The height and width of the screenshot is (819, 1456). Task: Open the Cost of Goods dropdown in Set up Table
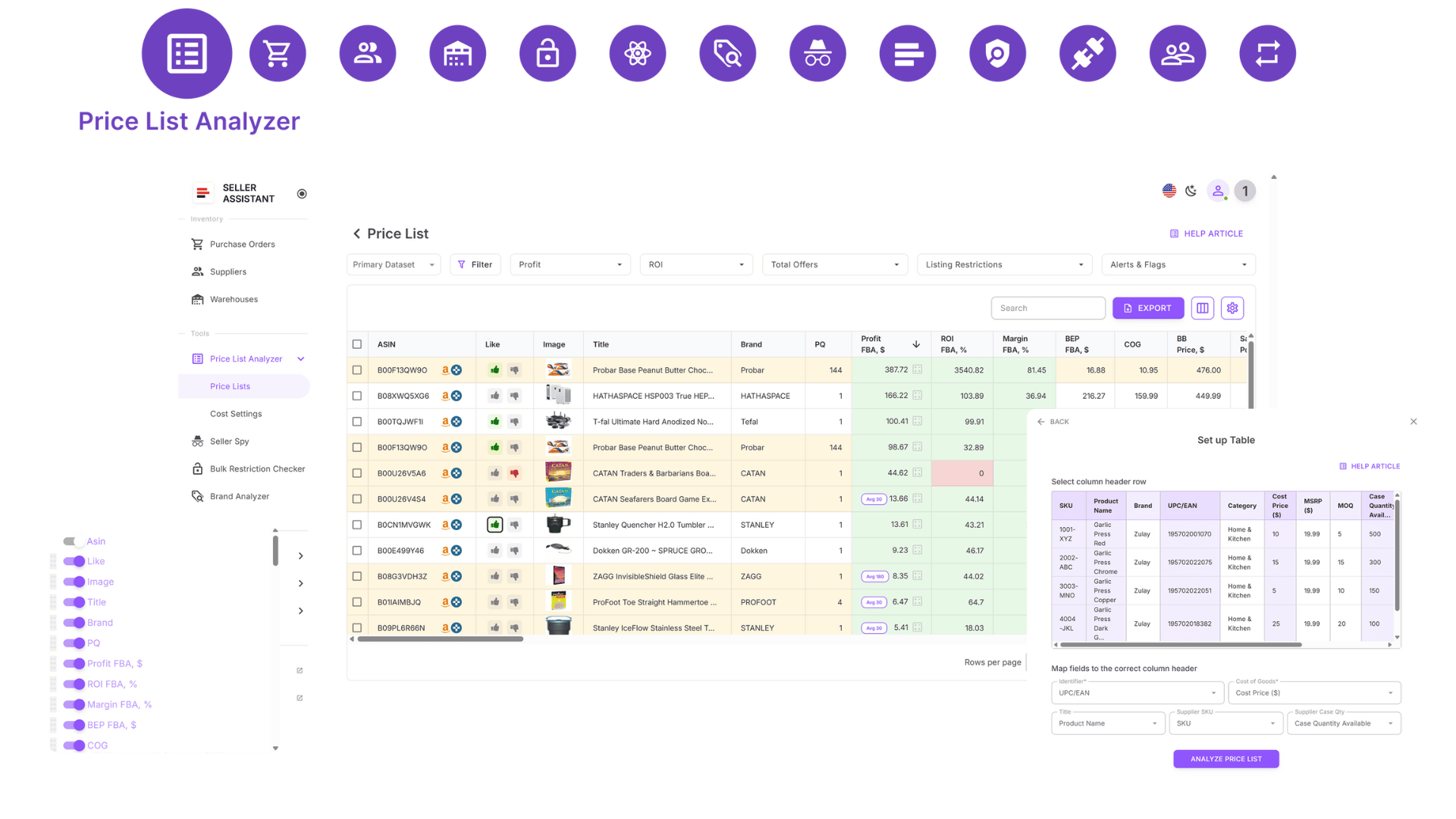(x=1314, y=692)
